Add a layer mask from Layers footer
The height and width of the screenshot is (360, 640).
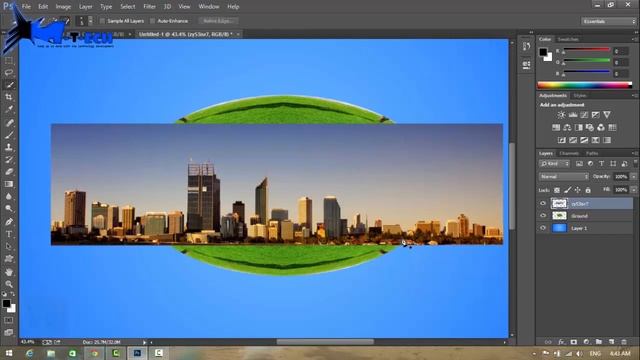coord(573,342)
